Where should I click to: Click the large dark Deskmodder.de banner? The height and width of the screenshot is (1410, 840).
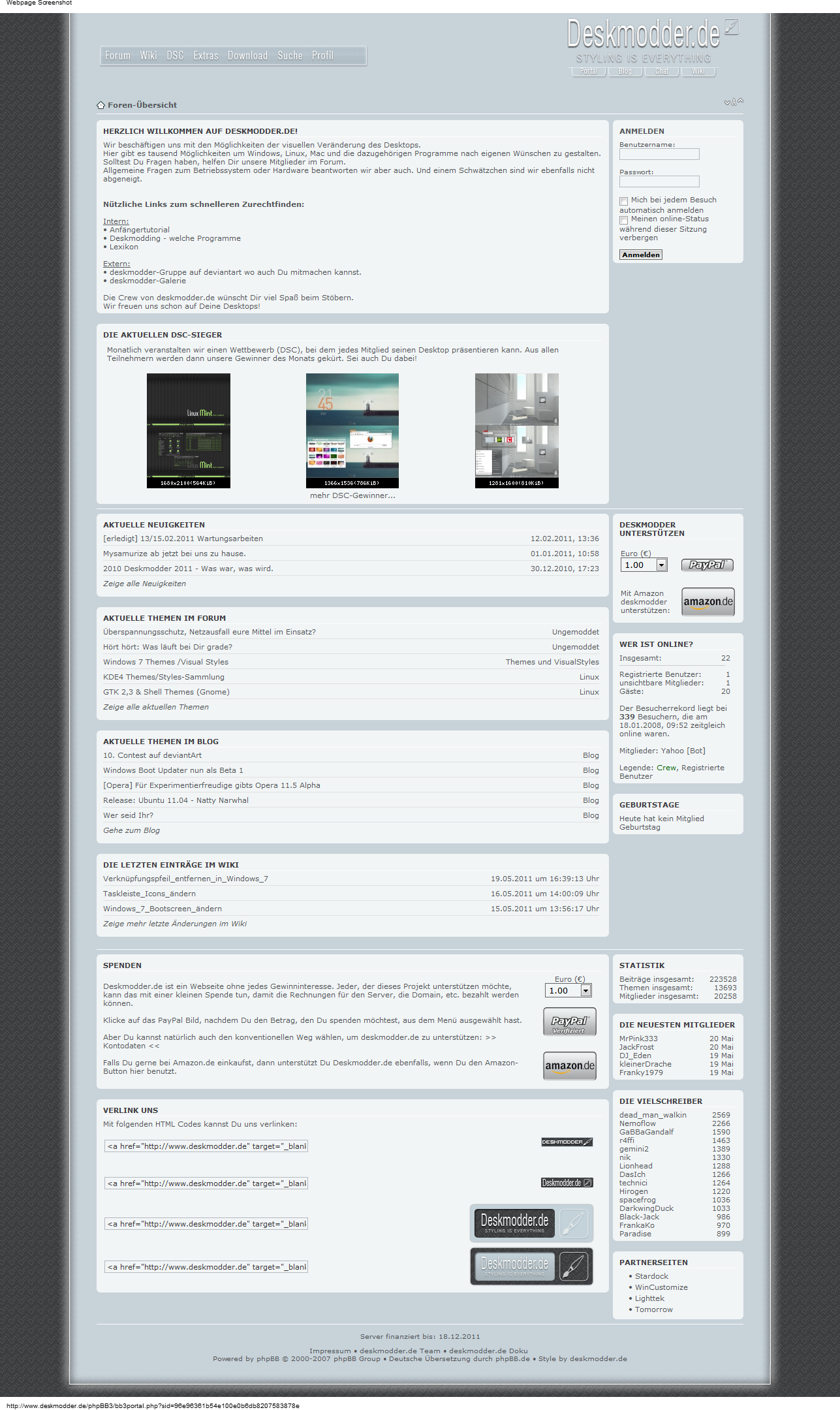pos(531,1266)
